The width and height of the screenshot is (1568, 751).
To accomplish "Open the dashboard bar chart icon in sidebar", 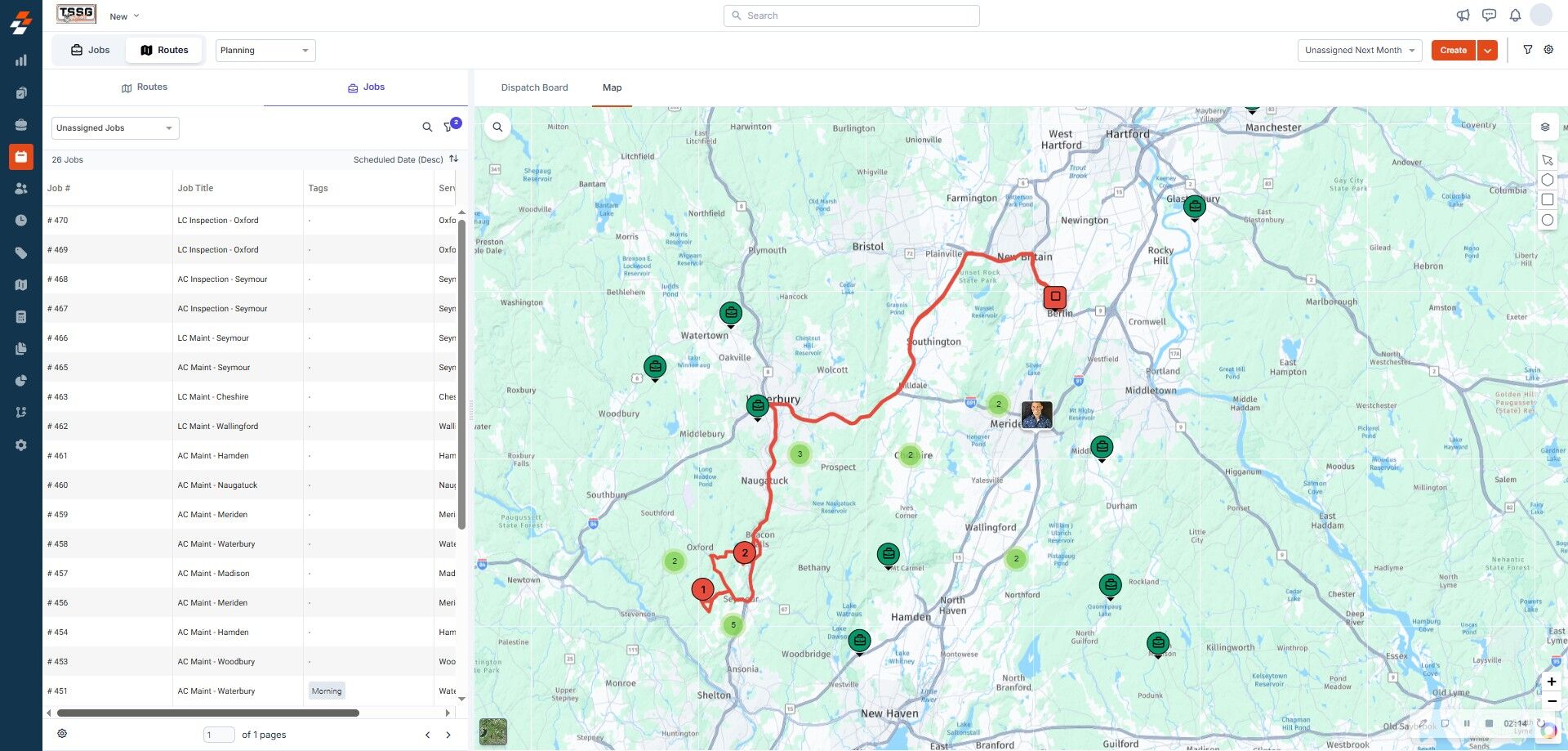I will [21, 60].
